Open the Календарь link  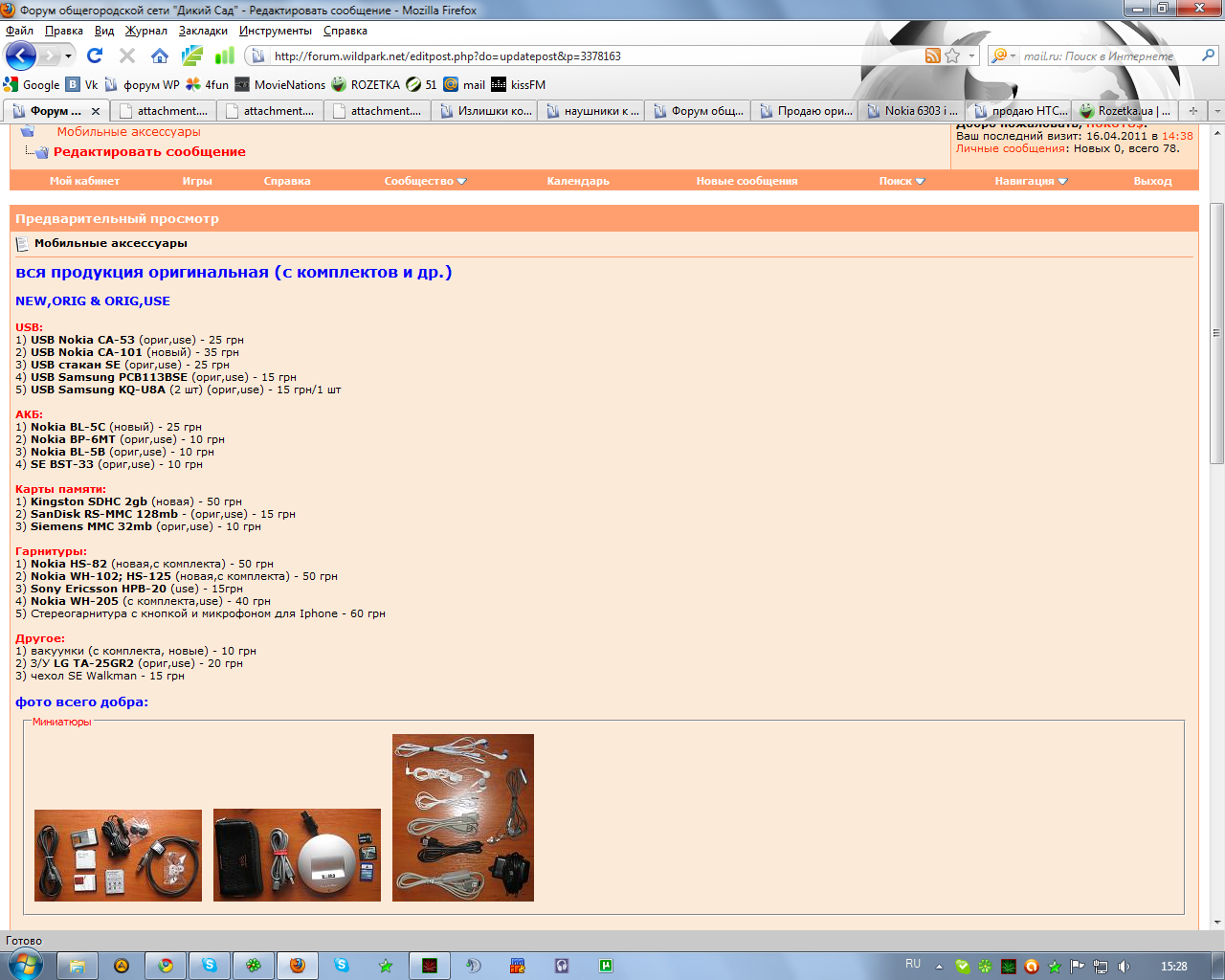click(578, 181)
